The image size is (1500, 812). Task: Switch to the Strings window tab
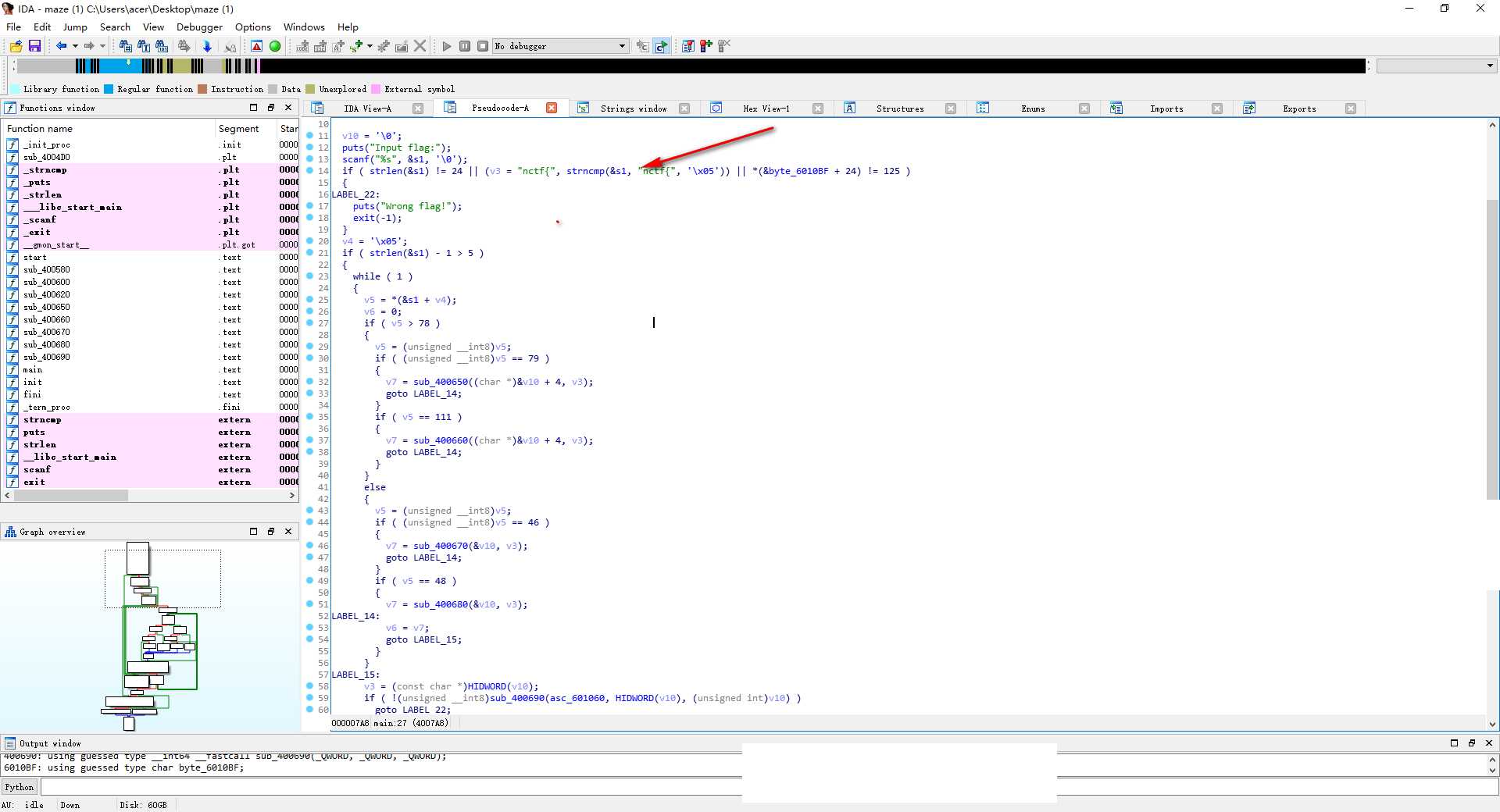[x=634, y=109]
